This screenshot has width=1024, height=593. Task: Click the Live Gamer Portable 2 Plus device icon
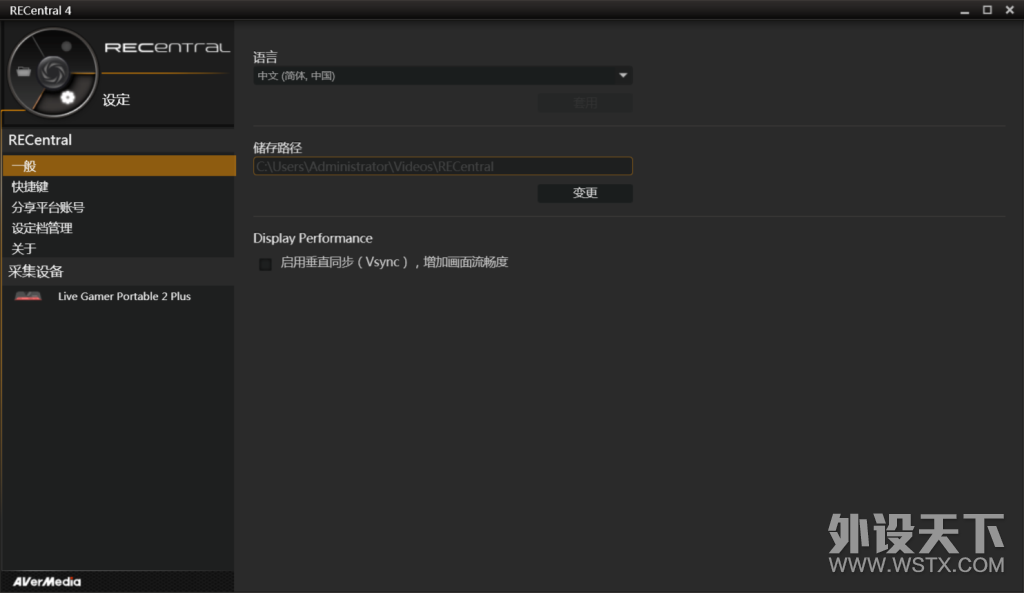(x=28, y=296)
